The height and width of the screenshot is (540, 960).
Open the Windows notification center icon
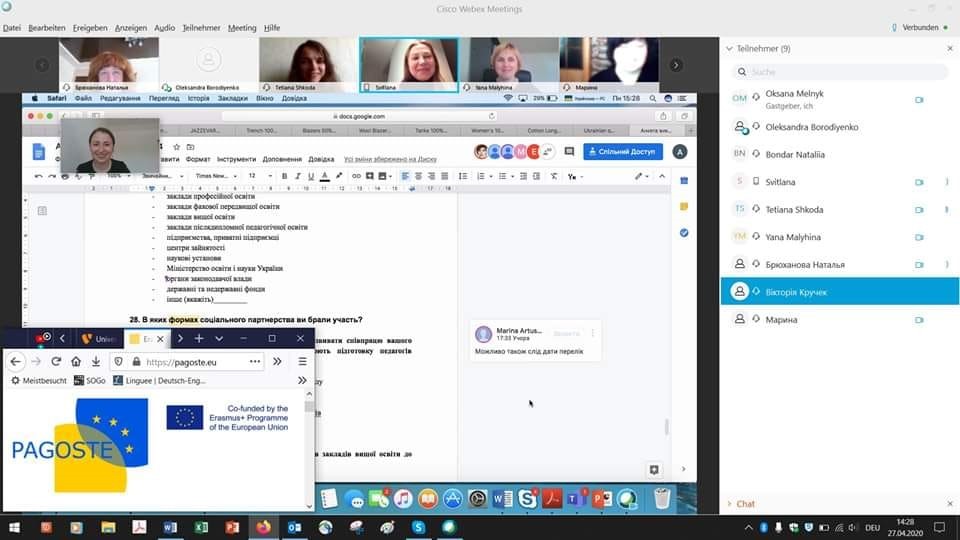[940, 527]
